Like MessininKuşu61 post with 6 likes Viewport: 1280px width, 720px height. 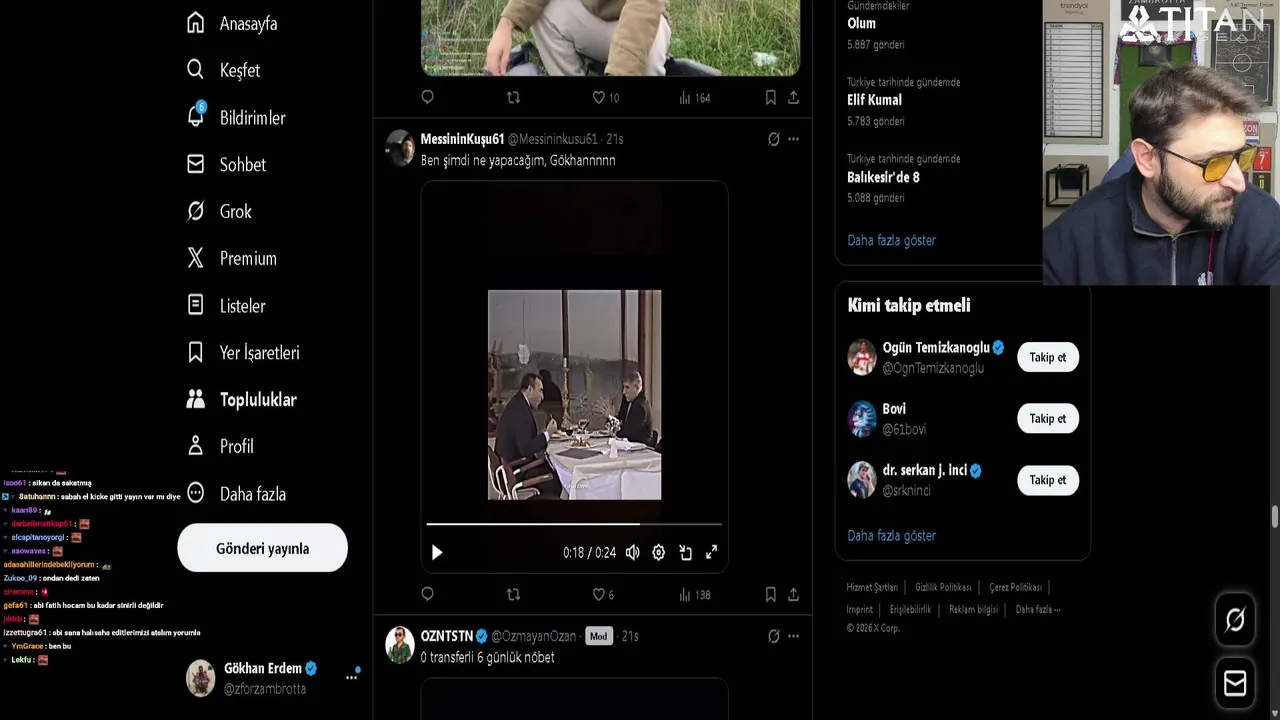click(603, 594)
